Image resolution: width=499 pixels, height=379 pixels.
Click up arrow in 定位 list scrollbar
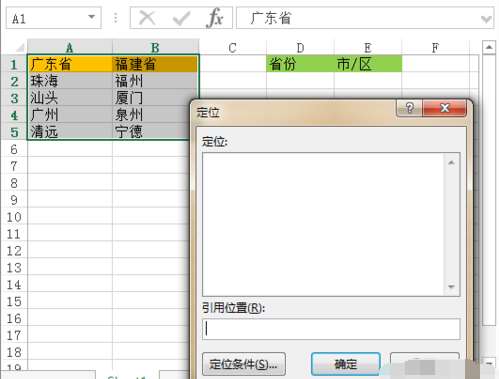(x=451, y=163)
